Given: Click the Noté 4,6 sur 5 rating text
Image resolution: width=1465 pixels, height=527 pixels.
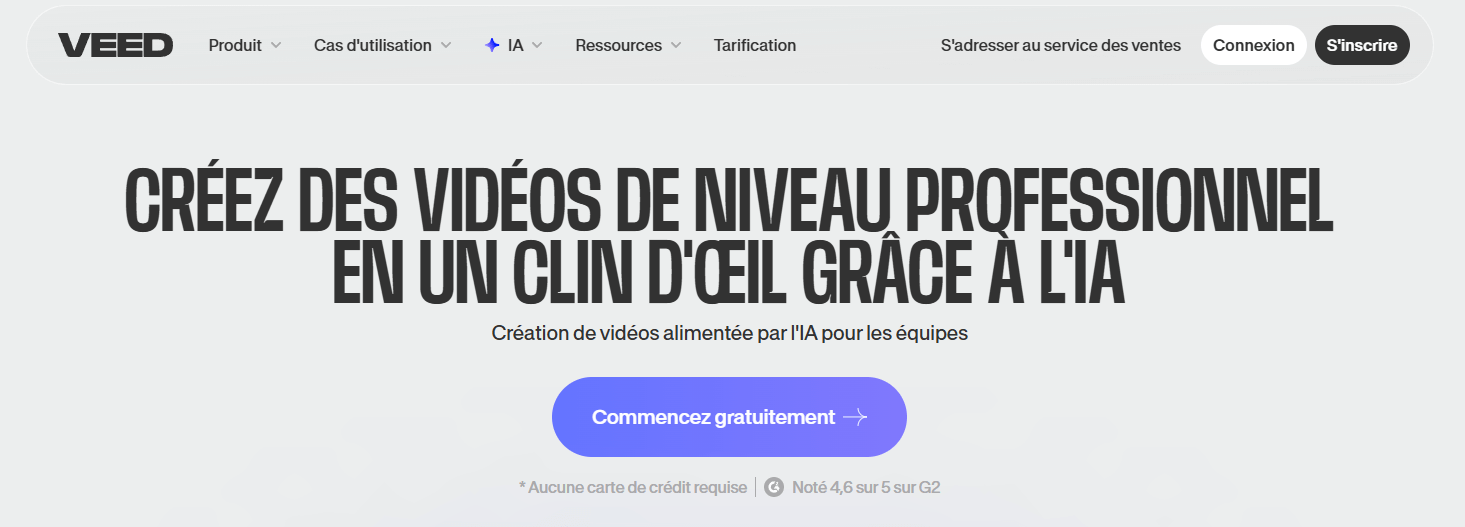Looking at the screenshot, I should [865, 488].
